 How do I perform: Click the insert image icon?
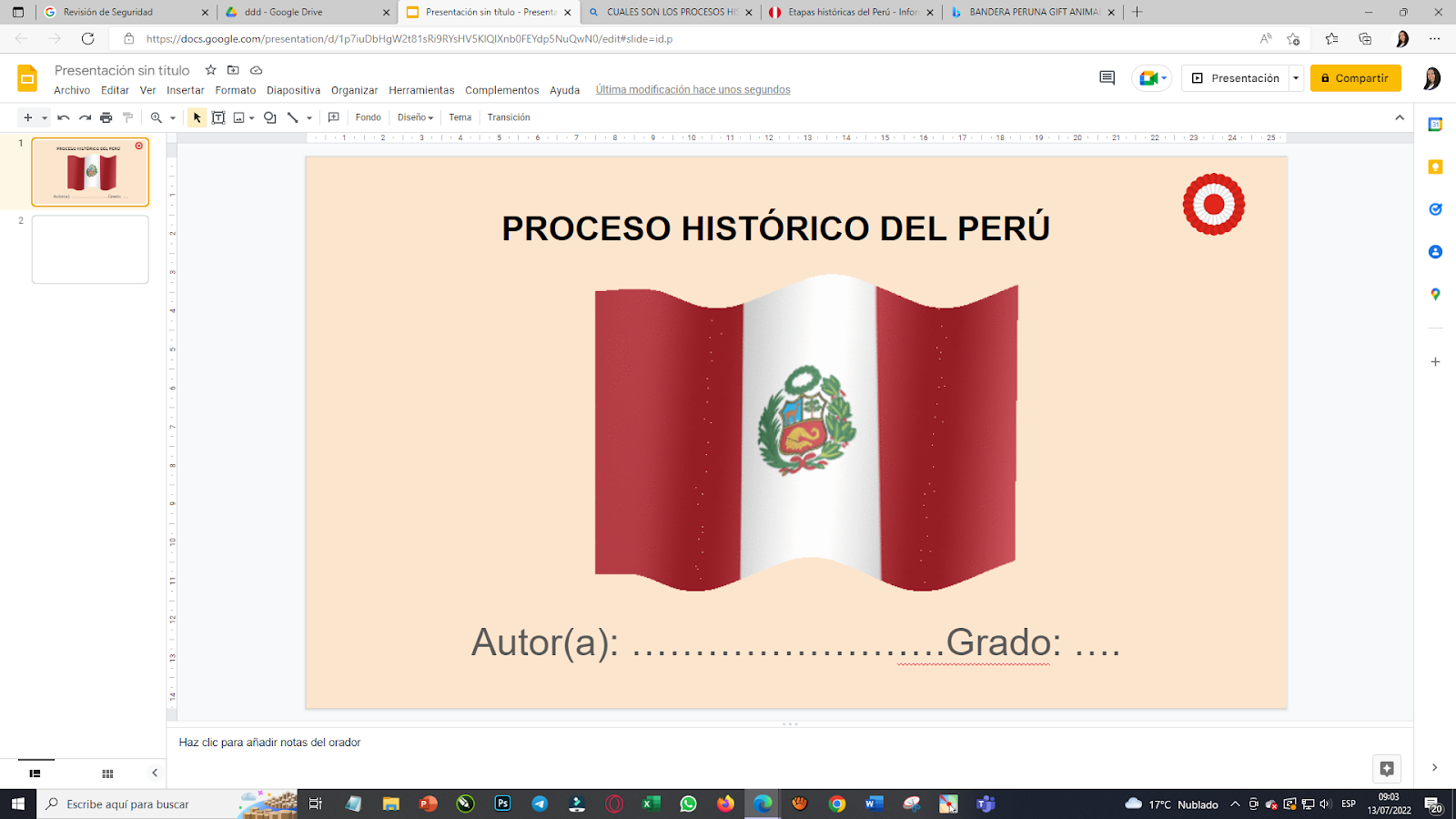(x=239, y=117)
